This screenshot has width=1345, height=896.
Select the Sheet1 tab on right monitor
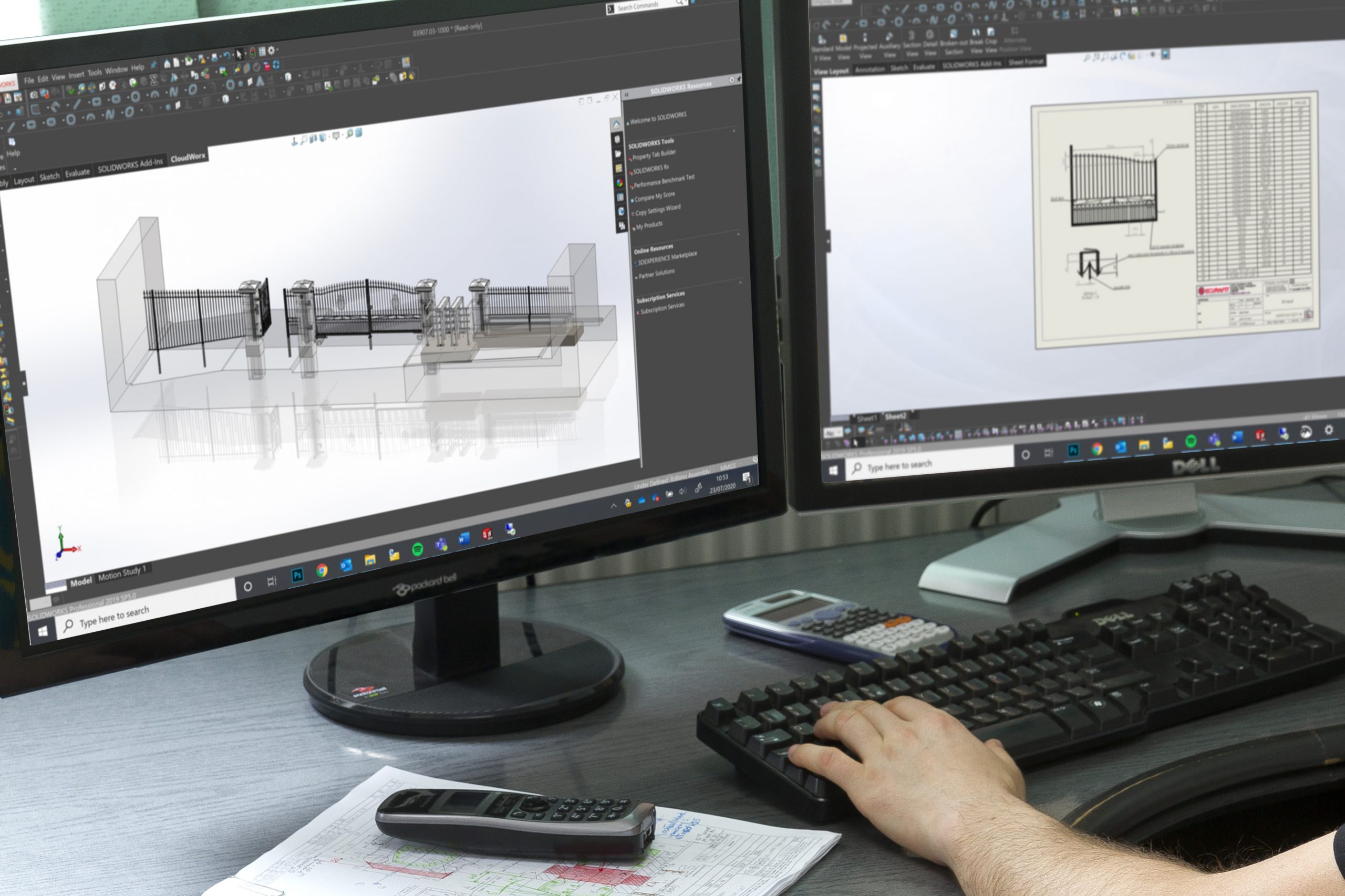tap(866, 418)
